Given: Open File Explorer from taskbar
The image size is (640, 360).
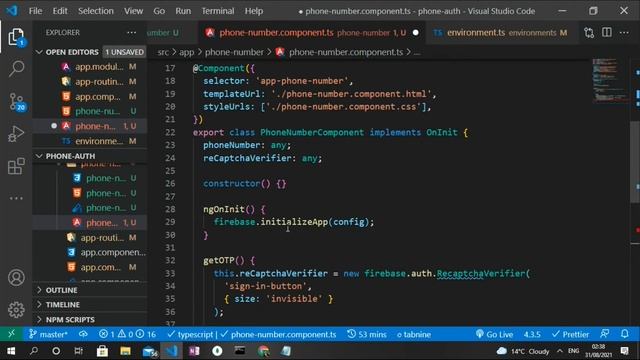Looking at the screenshot, I should coord(125,351).
